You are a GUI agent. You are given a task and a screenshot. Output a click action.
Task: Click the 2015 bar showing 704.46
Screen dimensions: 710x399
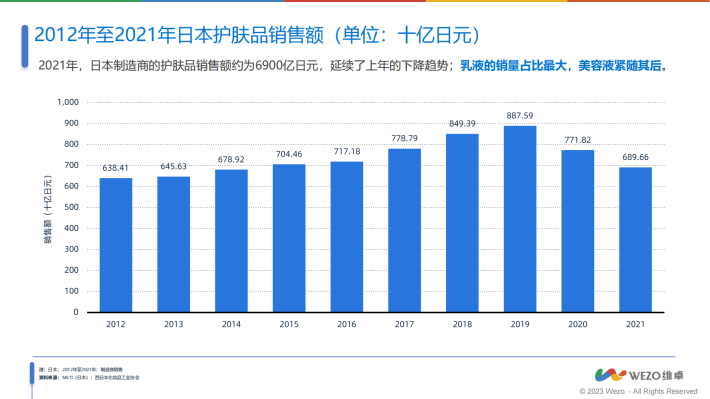pyautogui.click(x=289, y=238)
